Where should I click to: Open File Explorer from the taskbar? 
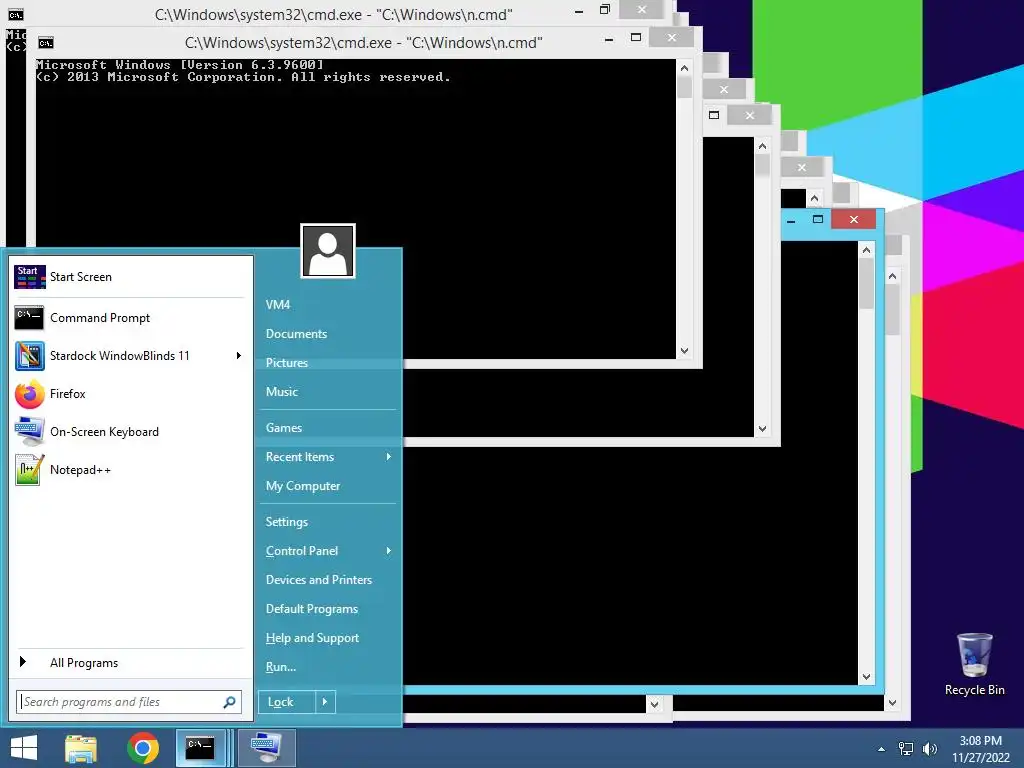[81, 748]
